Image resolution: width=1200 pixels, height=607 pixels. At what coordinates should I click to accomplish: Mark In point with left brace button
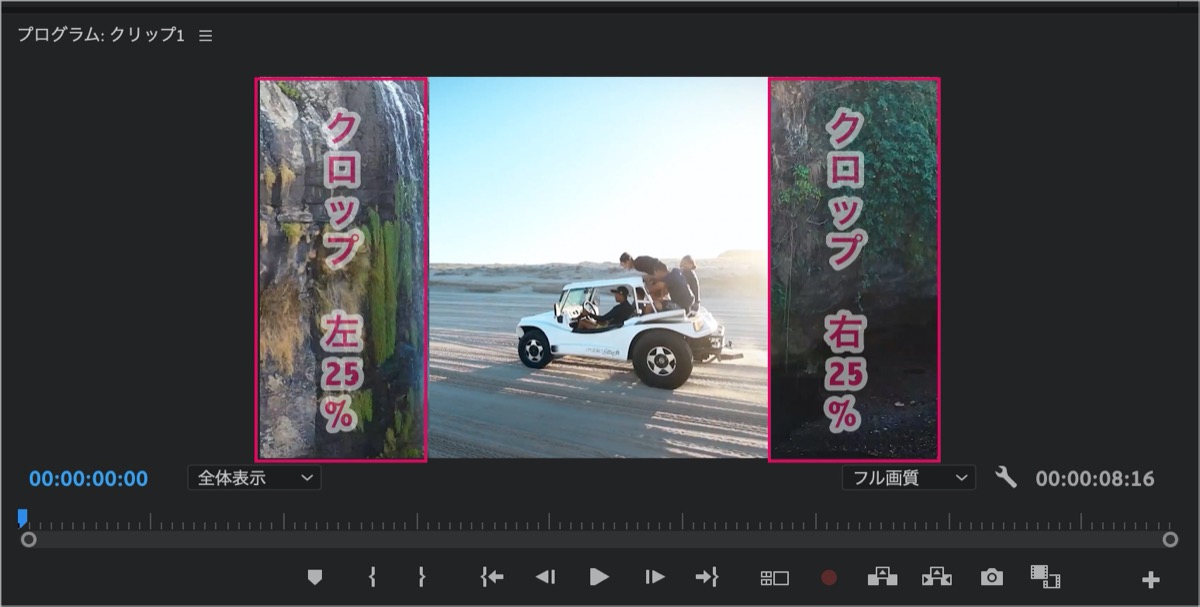[372, 577]
